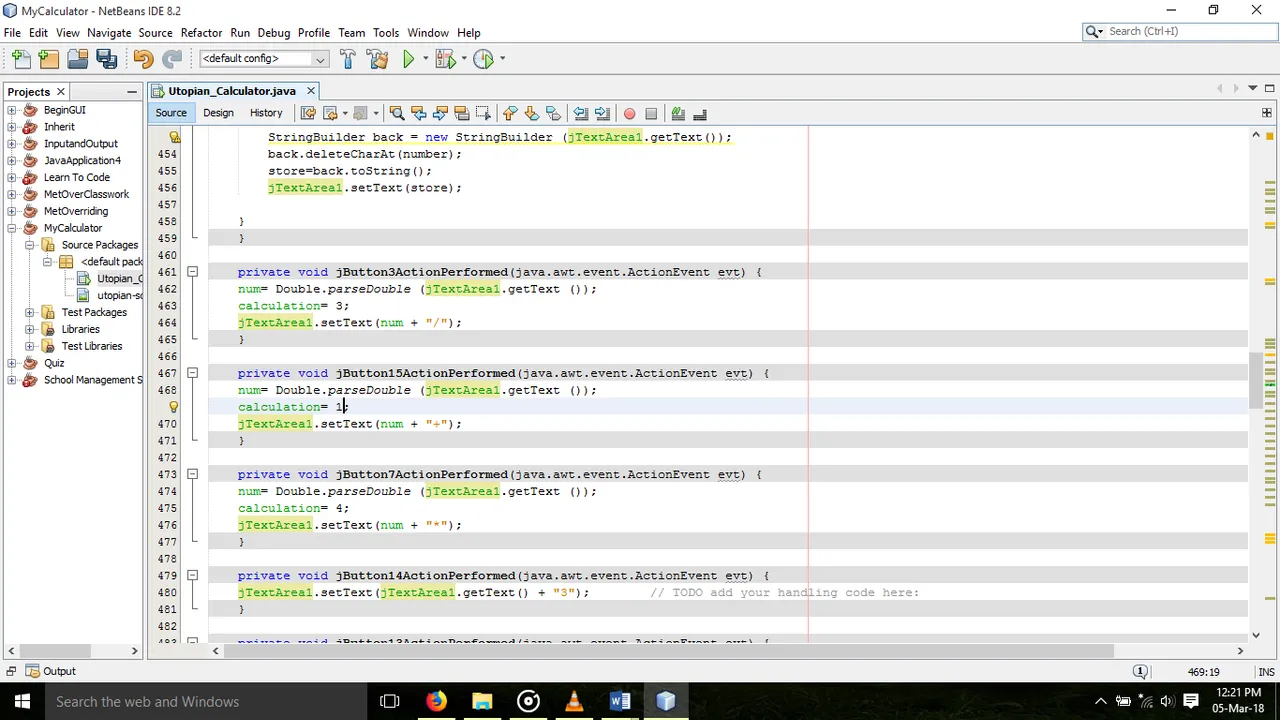1280x720 pixels.
Task: Open Profile Project dropdown arrow
Action: 501,59
